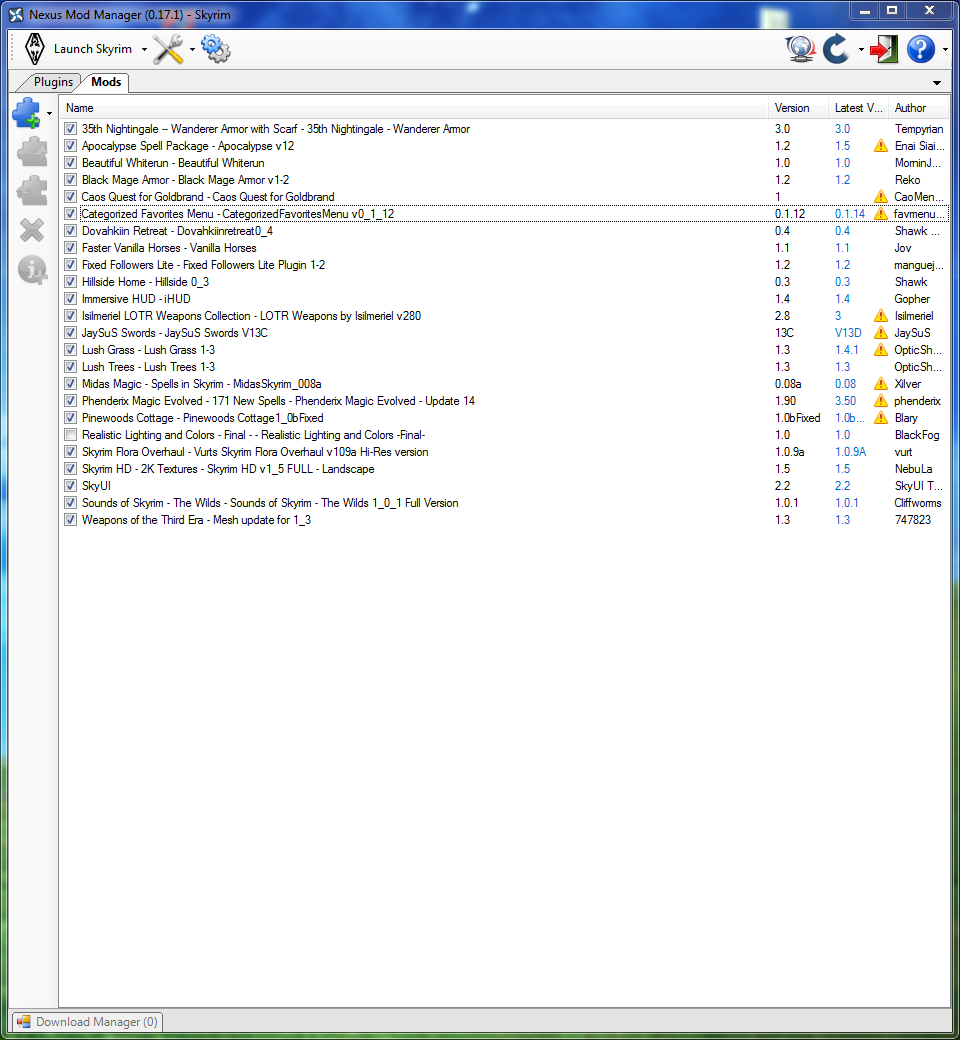Click warning icon on Isilmeriel LOTR Weapons row

[x=880, y=316]
